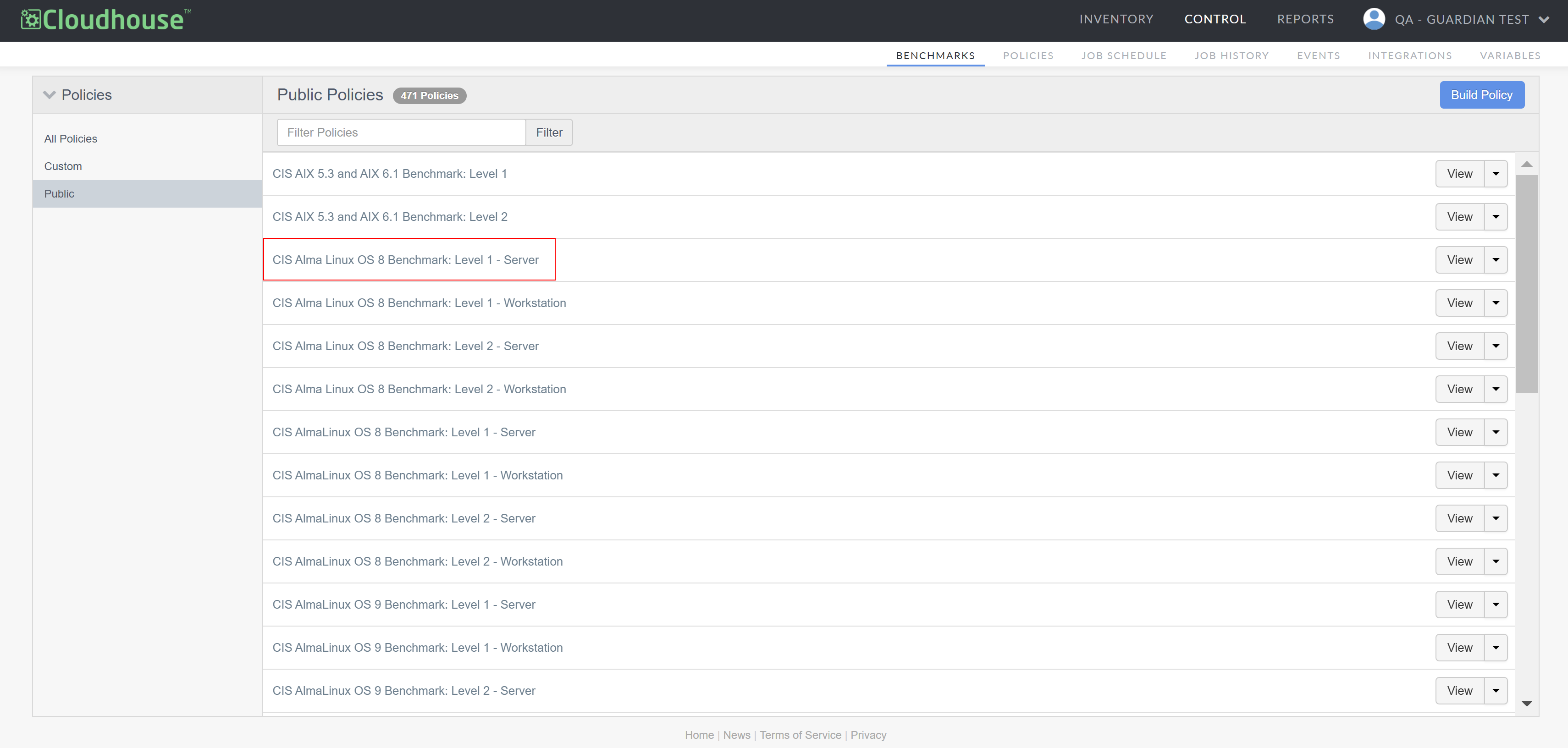Expand actions dropdown for Alma Linux 8 Level 1 - Server

[x=1496, y=260]
